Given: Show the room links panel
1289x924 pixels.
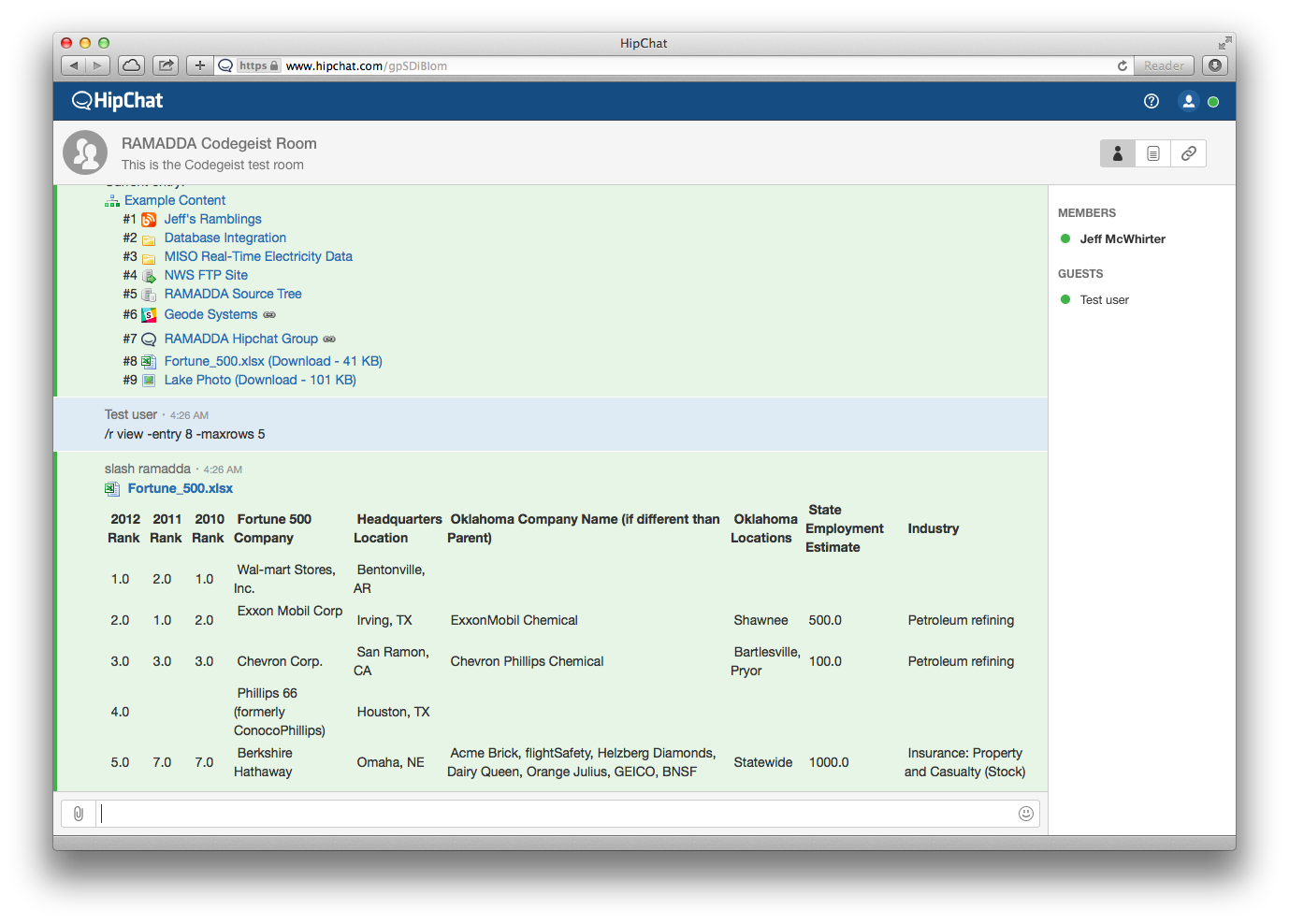Looking at the screenshot, I should pos(1189,153).
